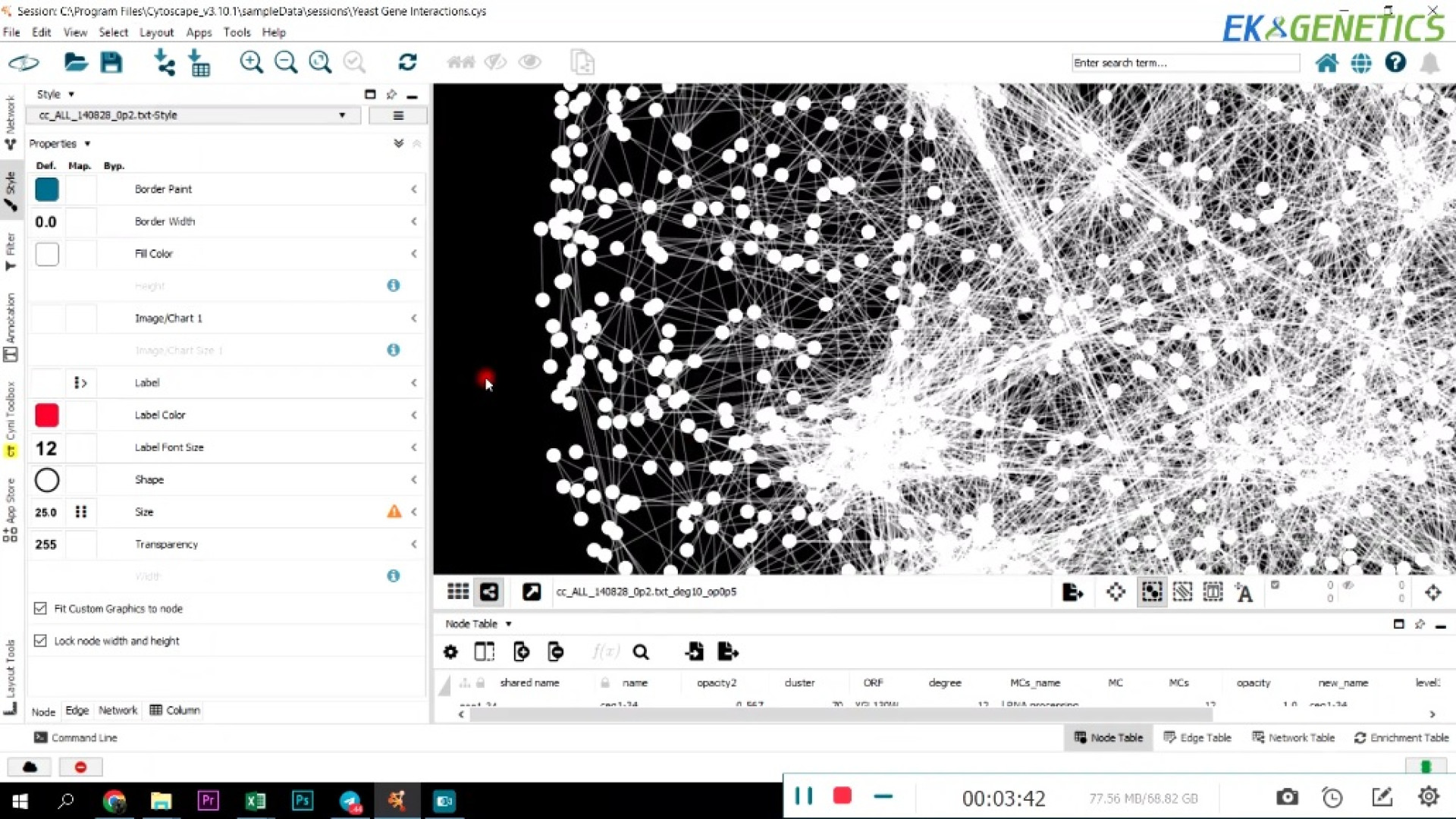
Task: Click Import Table from File icon
Action: point(199,62)
